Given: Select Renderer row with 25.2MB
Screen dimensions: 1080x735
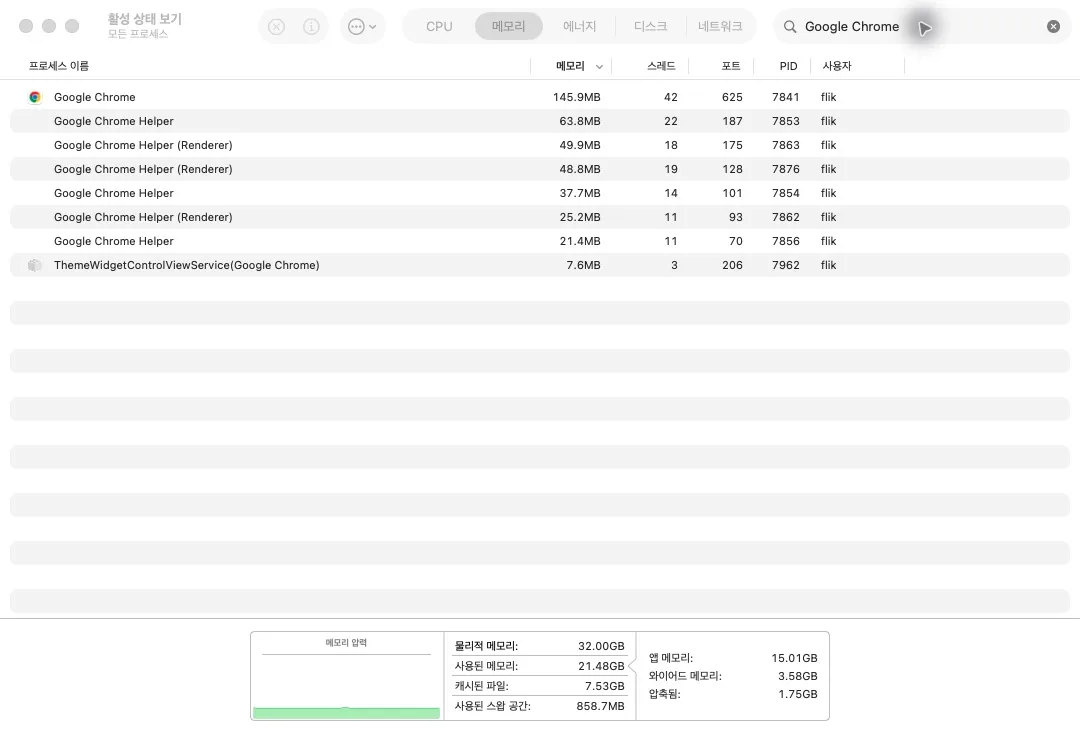Looking at the screenshot, I should (x=540, y=217).
